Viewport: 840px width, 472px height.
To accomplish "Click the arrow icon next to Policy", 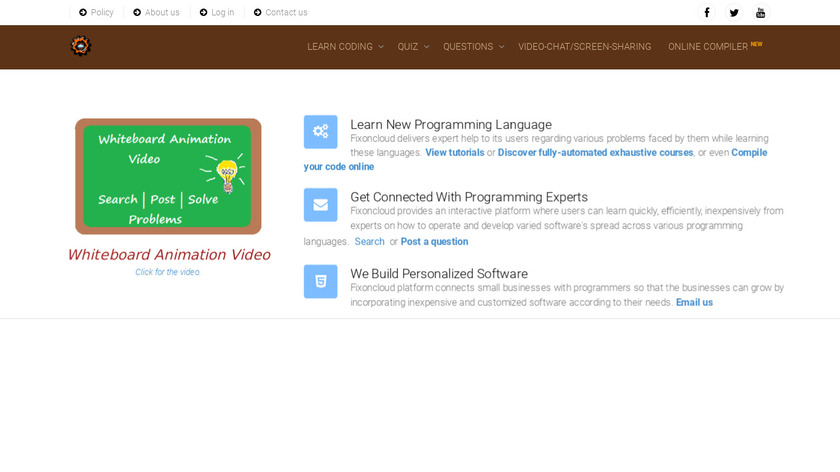I will click(x=83, y=12).
